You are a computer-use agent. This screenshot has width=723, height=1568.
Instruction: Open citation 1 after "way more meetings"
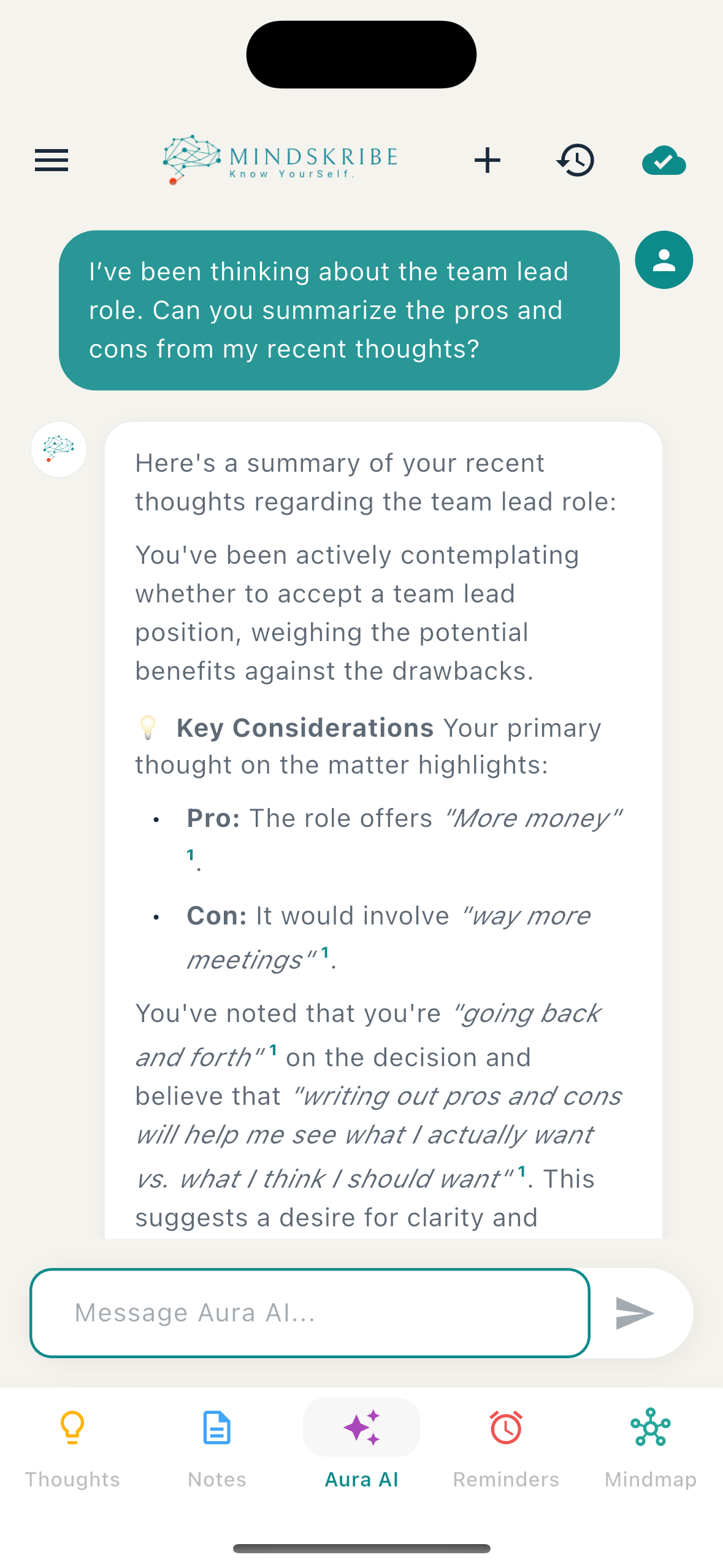325,952
